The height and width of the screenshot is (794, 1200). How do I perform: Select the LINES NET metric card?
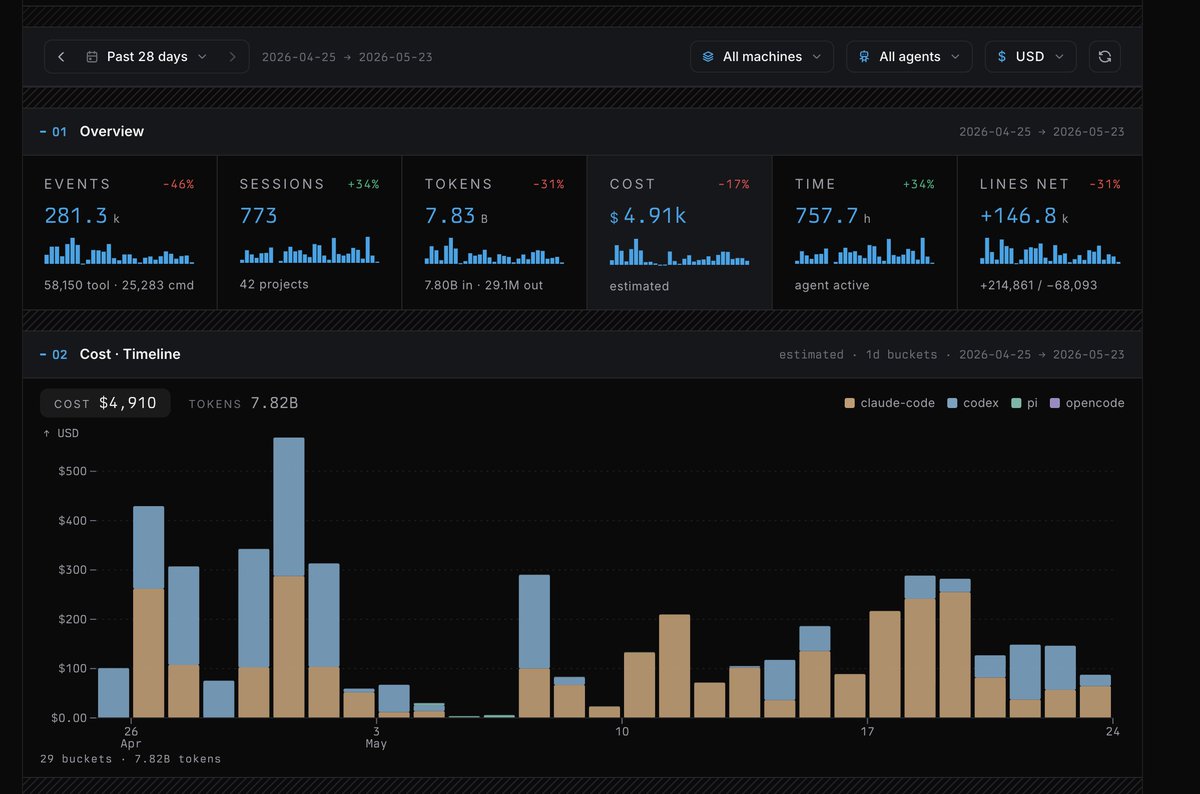[x=1049, y=232]
